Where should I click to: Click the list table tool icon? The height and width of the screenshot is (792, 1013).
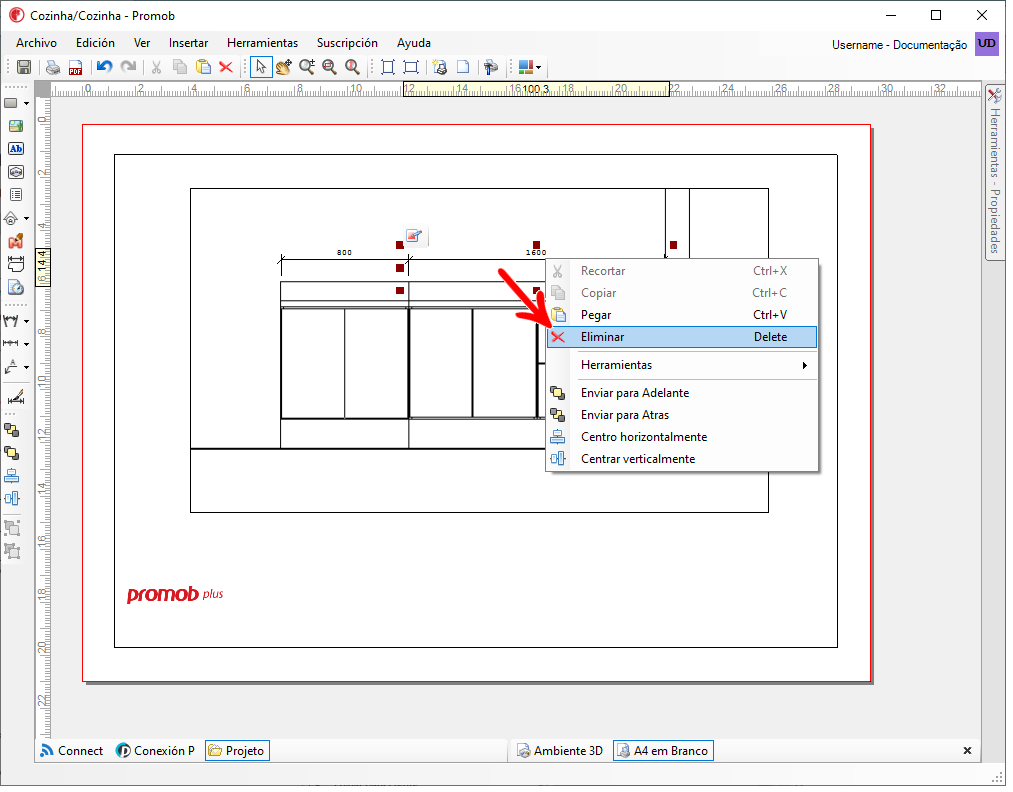16,194
